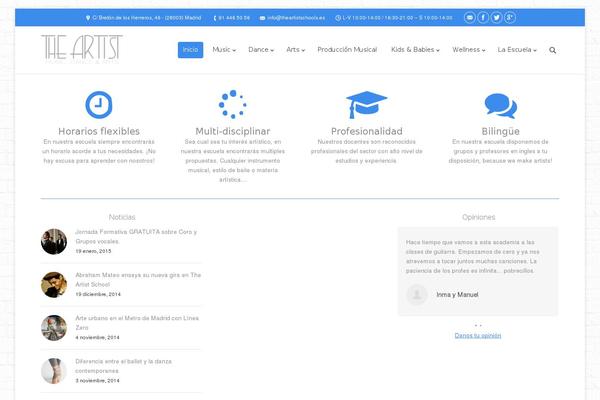Click the location pin icon in top bar
Screen dimensions: 600x400
tap(88, 18)
